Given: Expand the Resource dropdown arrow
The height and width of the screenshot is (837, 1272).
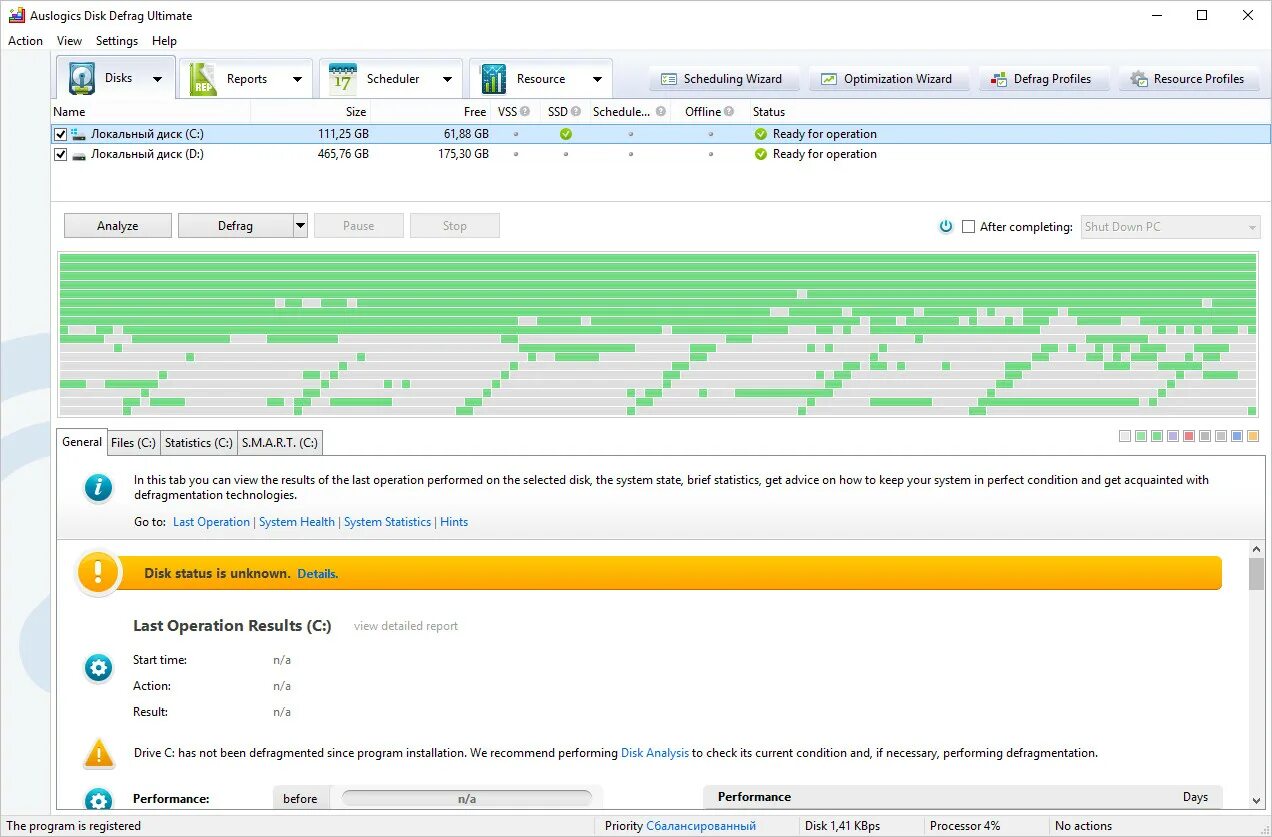Looking at the screenshot, I should [x=597, y=79].
